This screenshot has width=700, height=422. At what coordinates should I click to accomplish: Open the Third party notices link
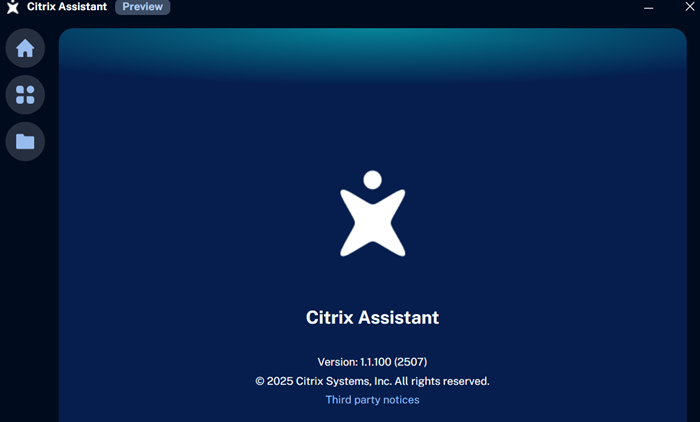(372, 400)
